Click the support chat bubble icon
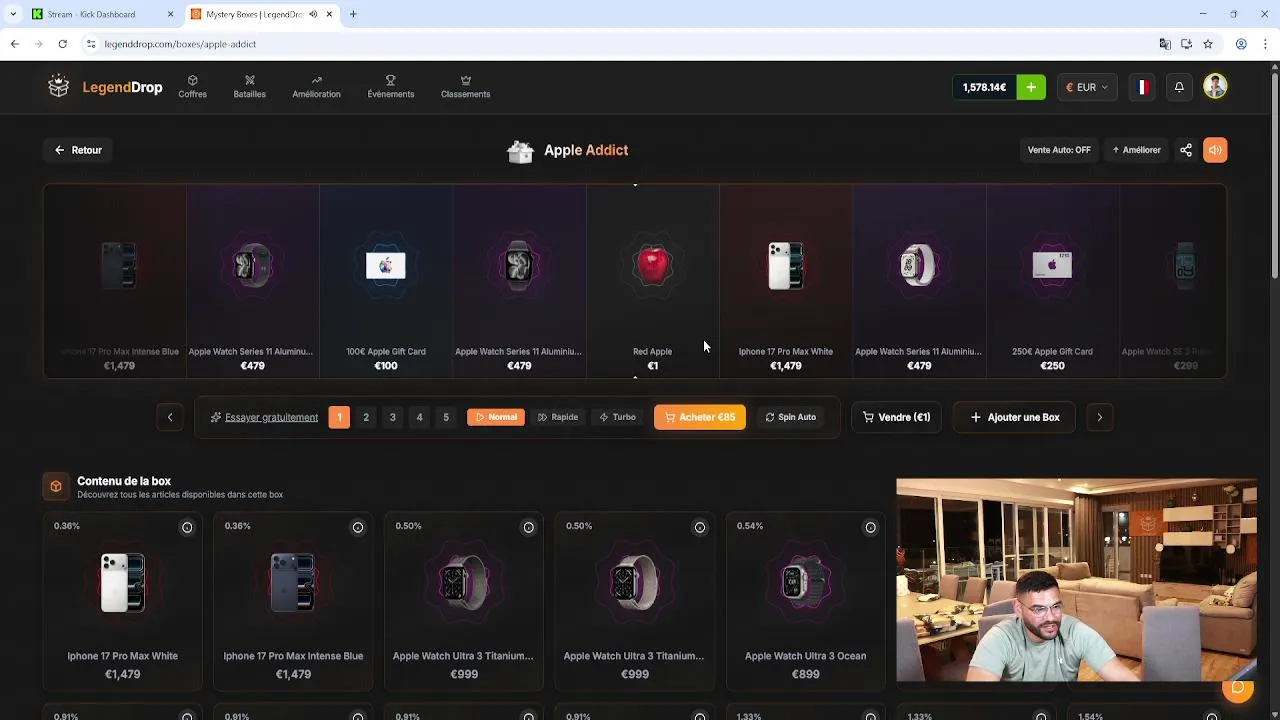Screen dimensions: 1280x720 1238,688
